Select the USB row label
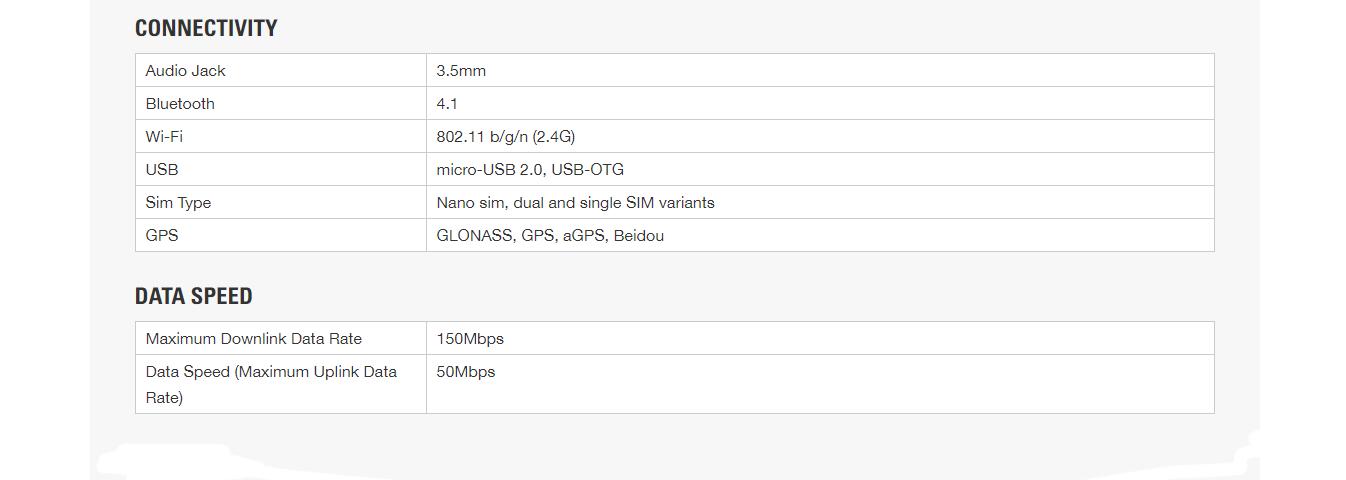 pos(162,170)
